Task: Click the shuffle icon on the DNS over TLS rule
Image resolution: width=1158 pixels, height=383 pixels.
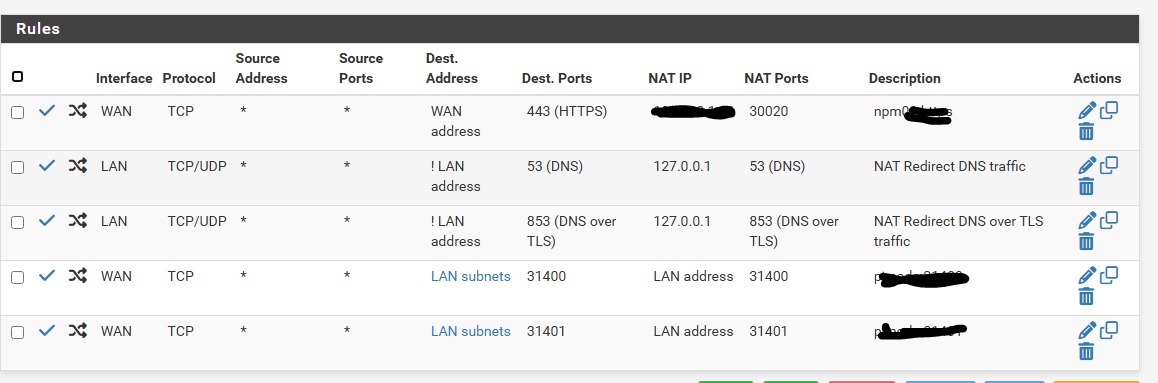Action: coord(78,221)
